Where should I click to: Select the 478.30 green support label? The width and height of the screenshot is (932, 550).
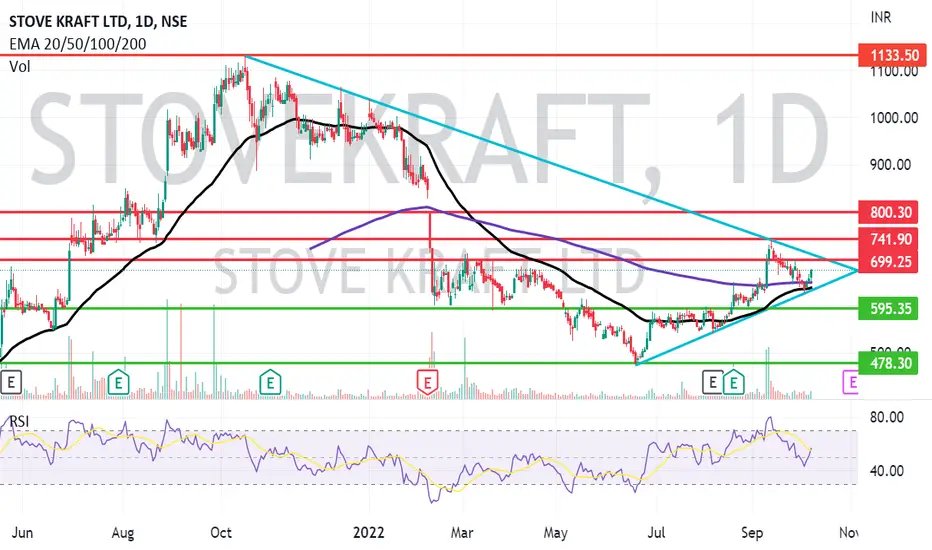(x=888, y=363)
